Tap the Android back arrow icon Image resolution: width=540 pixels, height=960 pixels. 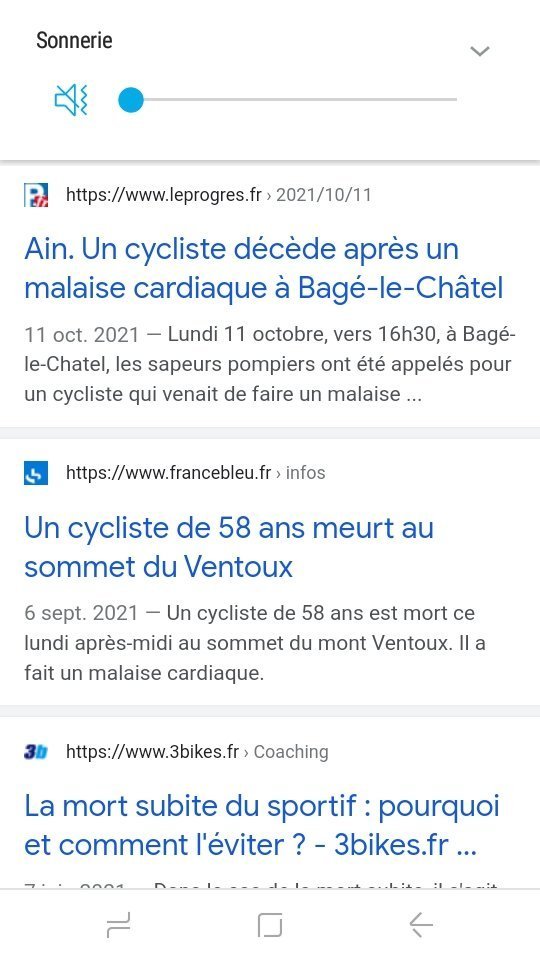421,924
